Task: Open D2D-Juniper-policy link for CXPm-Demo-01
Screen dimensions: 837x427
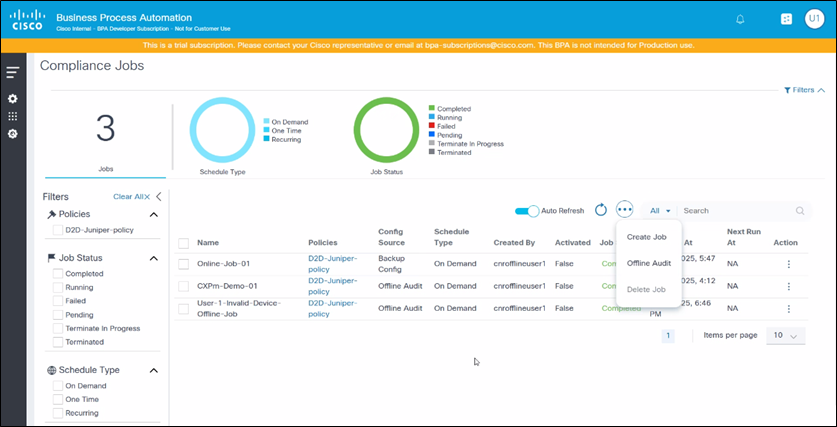Action: 333,286
